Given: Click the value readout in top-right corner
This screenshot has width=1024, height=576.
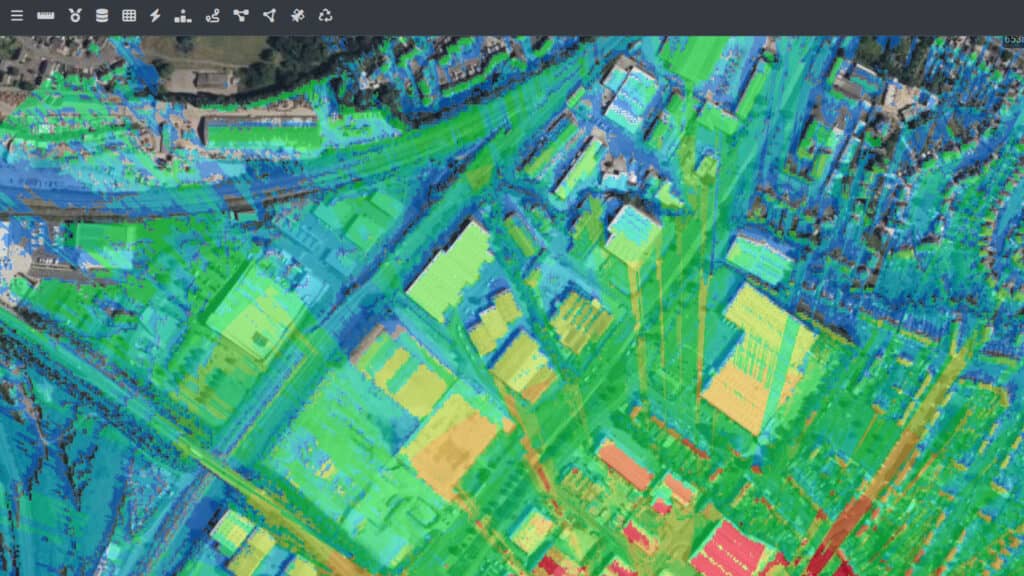Looking at the screenshot, I should (x=1012, y=41).
